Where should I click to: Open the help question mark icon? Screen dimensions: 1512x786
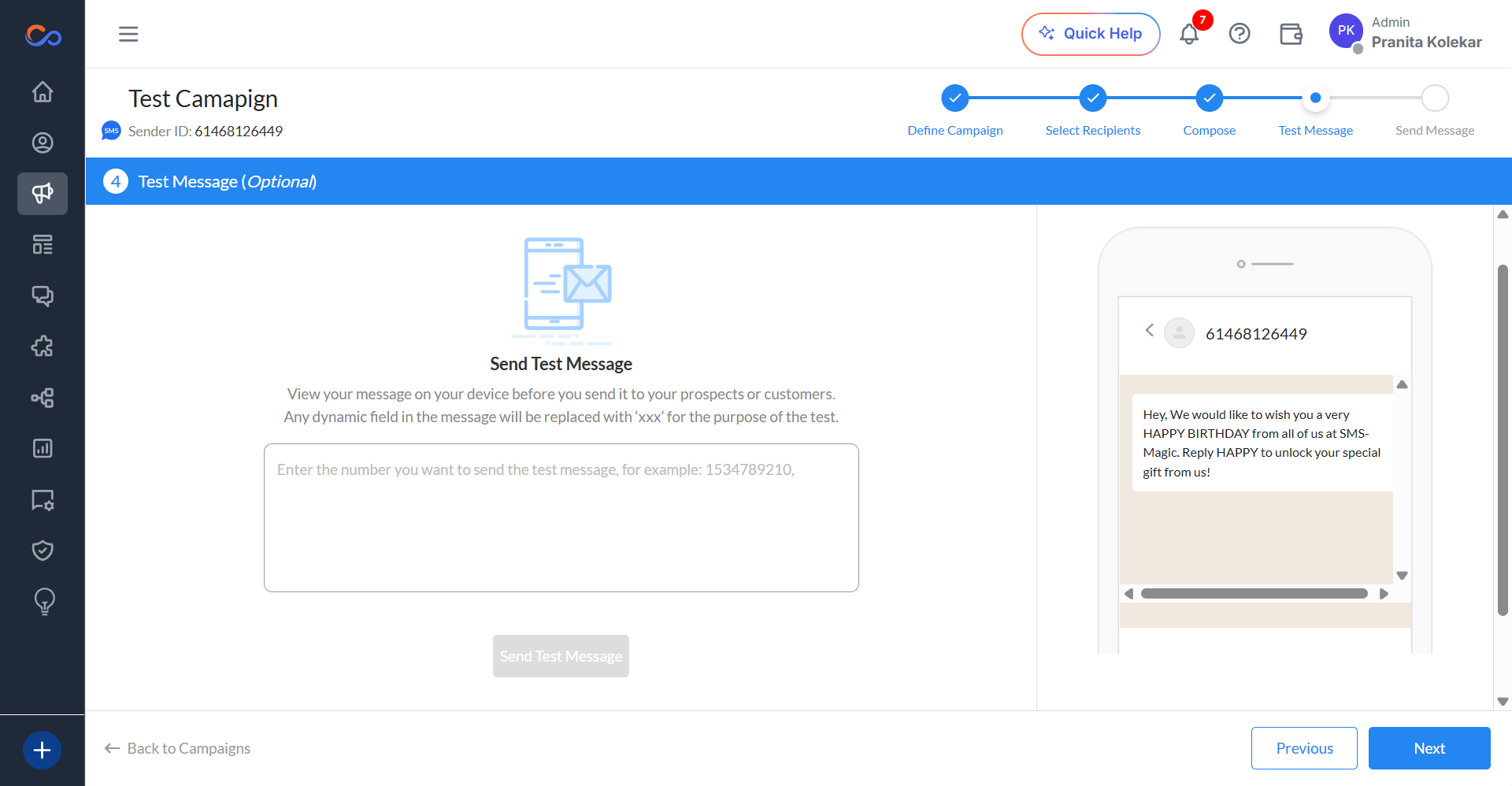click(1240, 34)
